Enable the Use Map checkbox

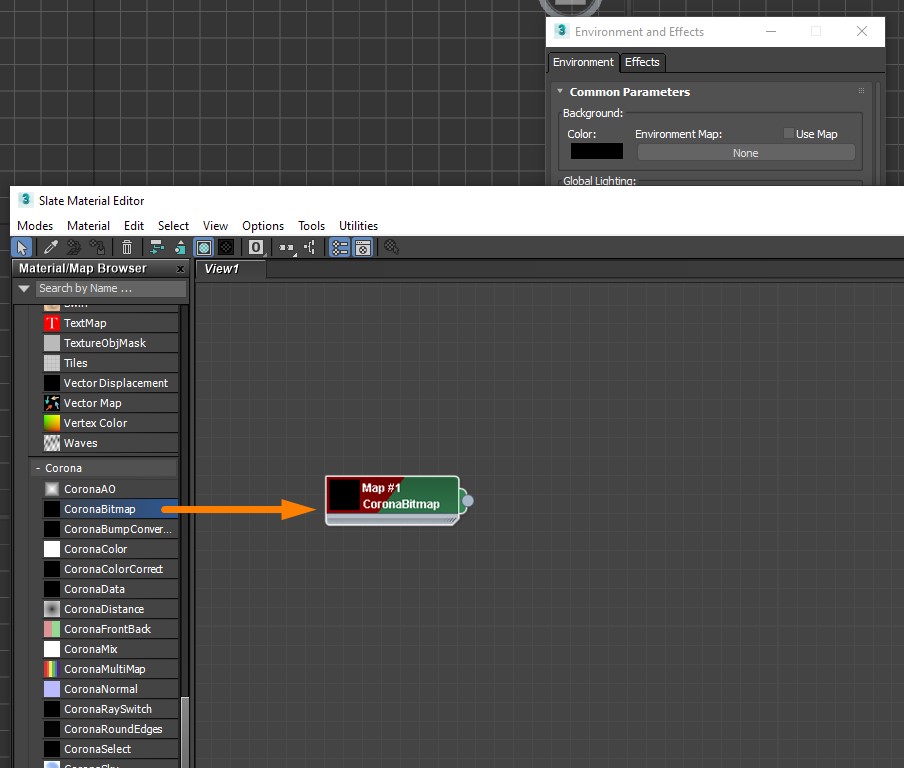pos(789,134)
